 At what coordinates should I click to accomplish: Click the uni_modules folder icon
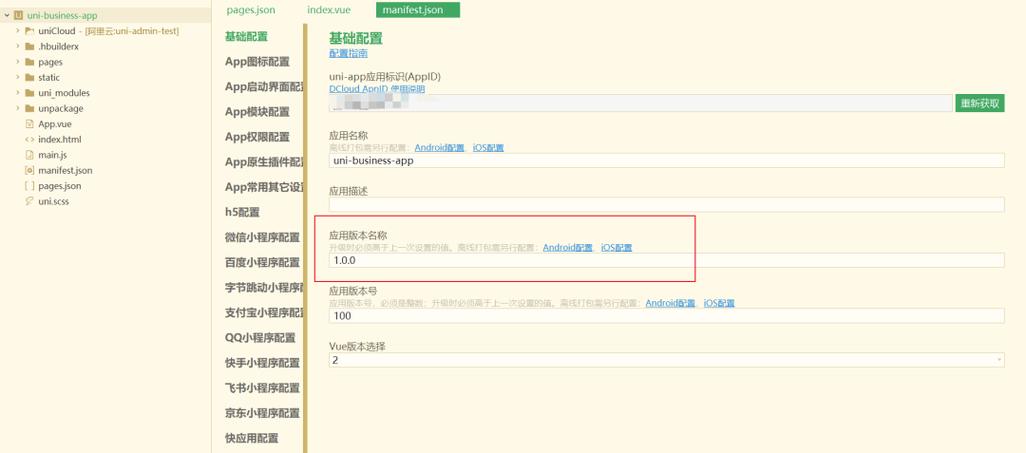pos(29,93)
